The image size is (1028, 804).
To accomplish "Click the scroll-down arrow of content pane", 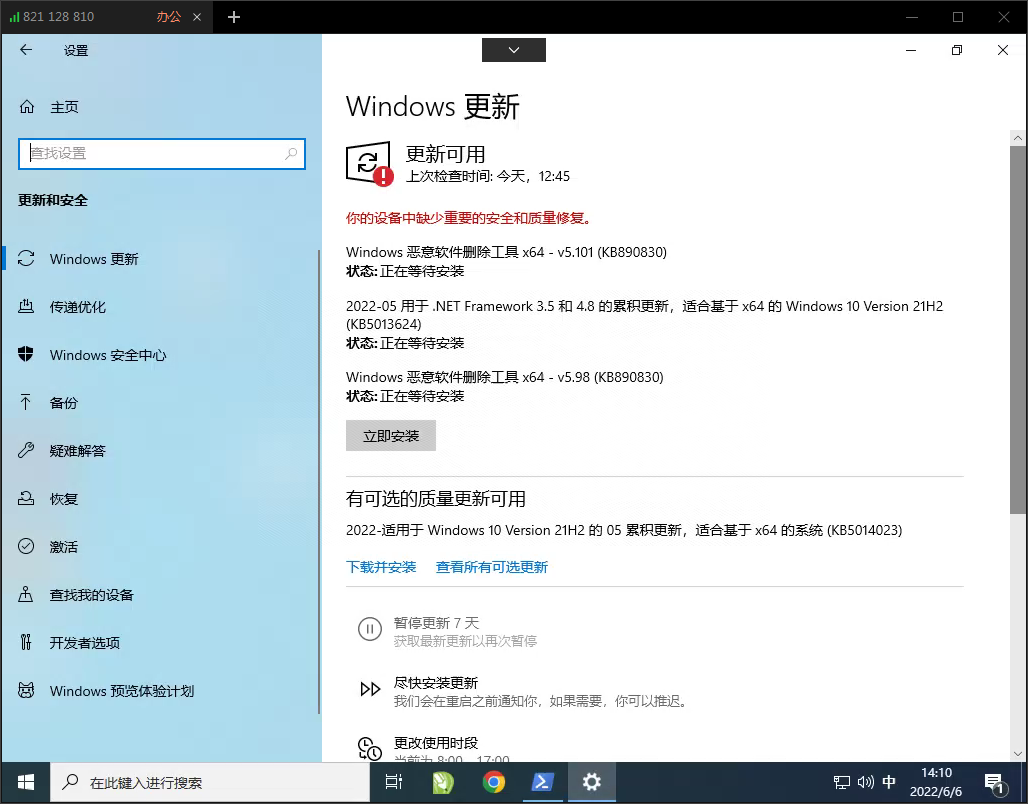I will coord(1018,754).
